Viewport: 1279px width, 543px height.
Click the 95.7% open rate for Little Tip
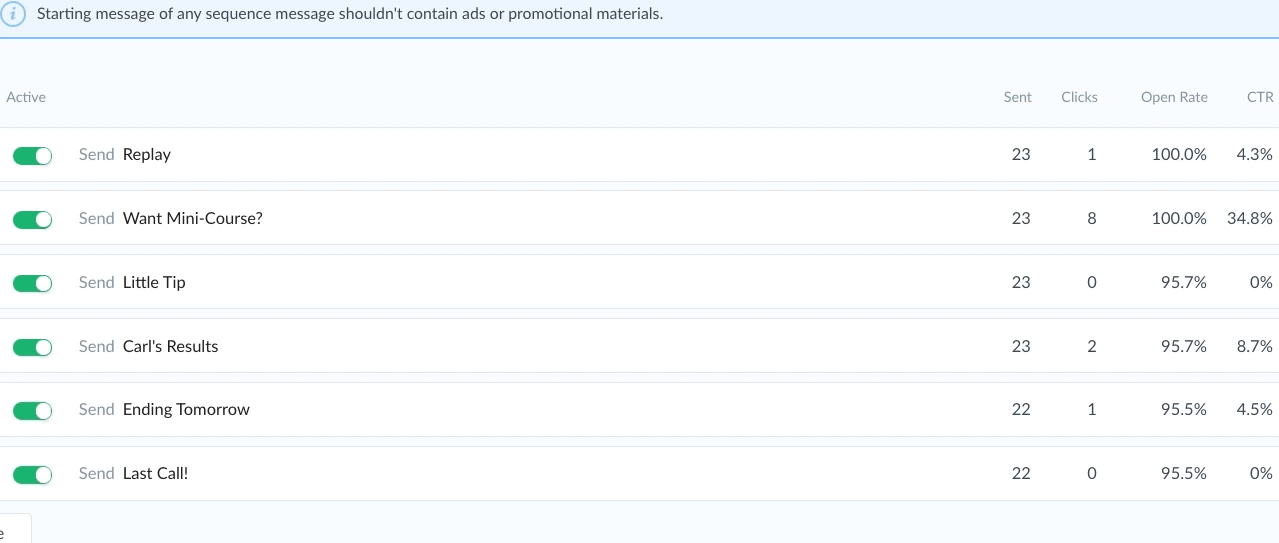1184,282
